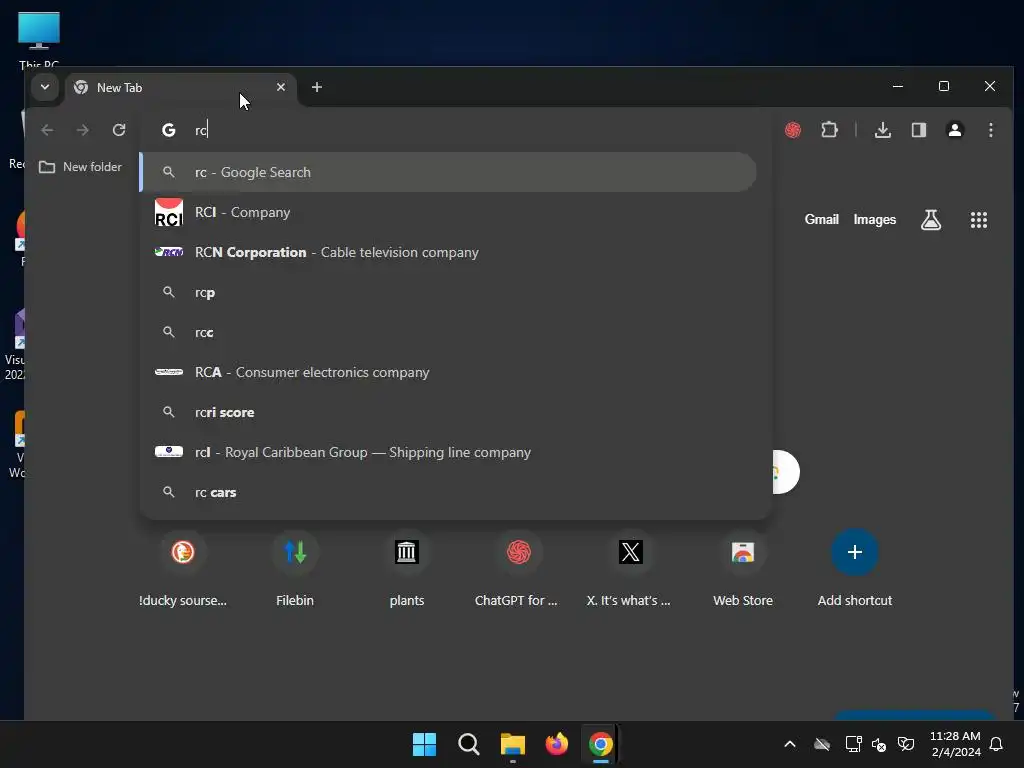Select the rc - Google Search suggestion
The image size is (1024, 768).
click(x=449, y=172)
